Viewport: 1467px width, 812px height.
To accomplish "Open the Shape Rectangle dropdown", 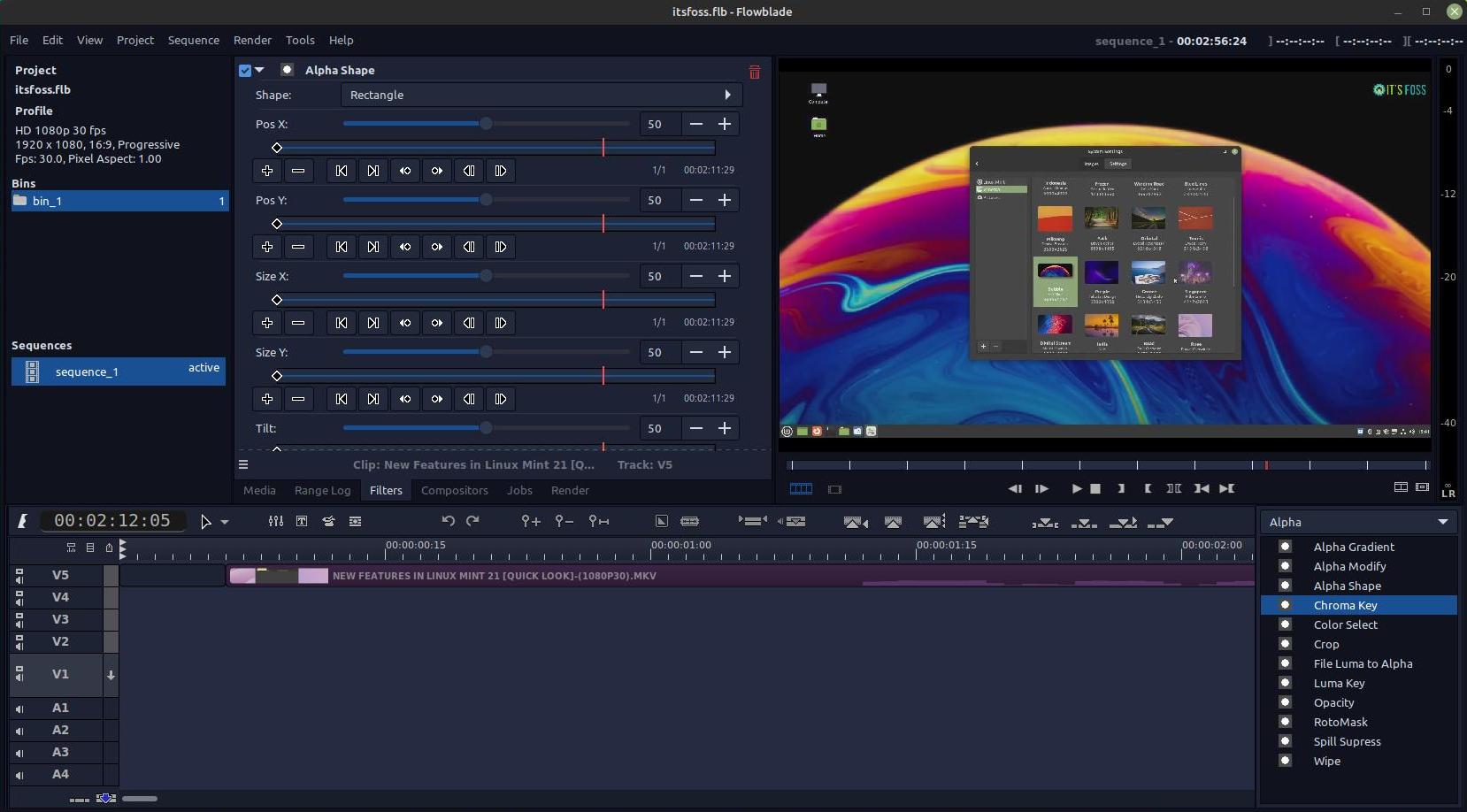I will (541, 95).
